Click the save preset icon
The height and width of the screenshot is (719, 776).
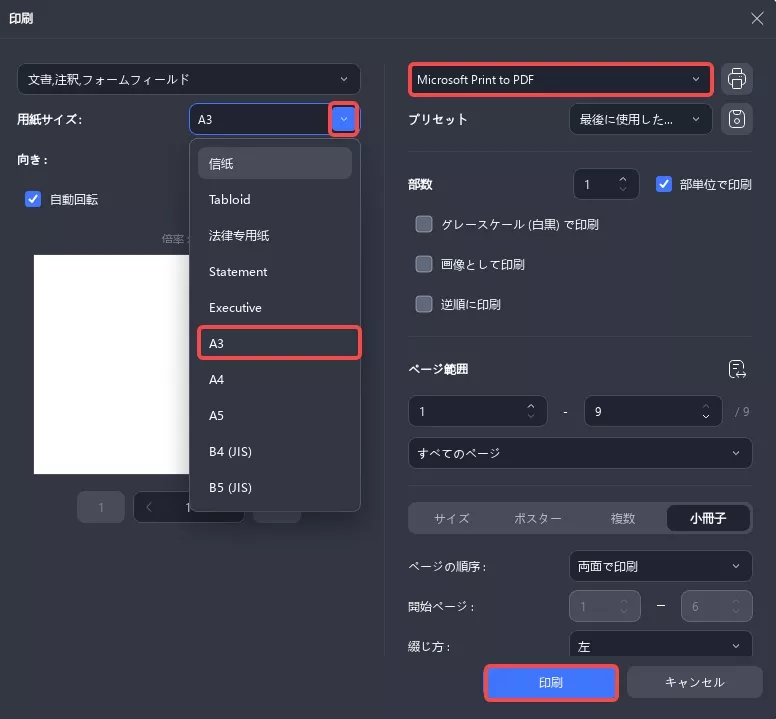click(x=736, y=119)
